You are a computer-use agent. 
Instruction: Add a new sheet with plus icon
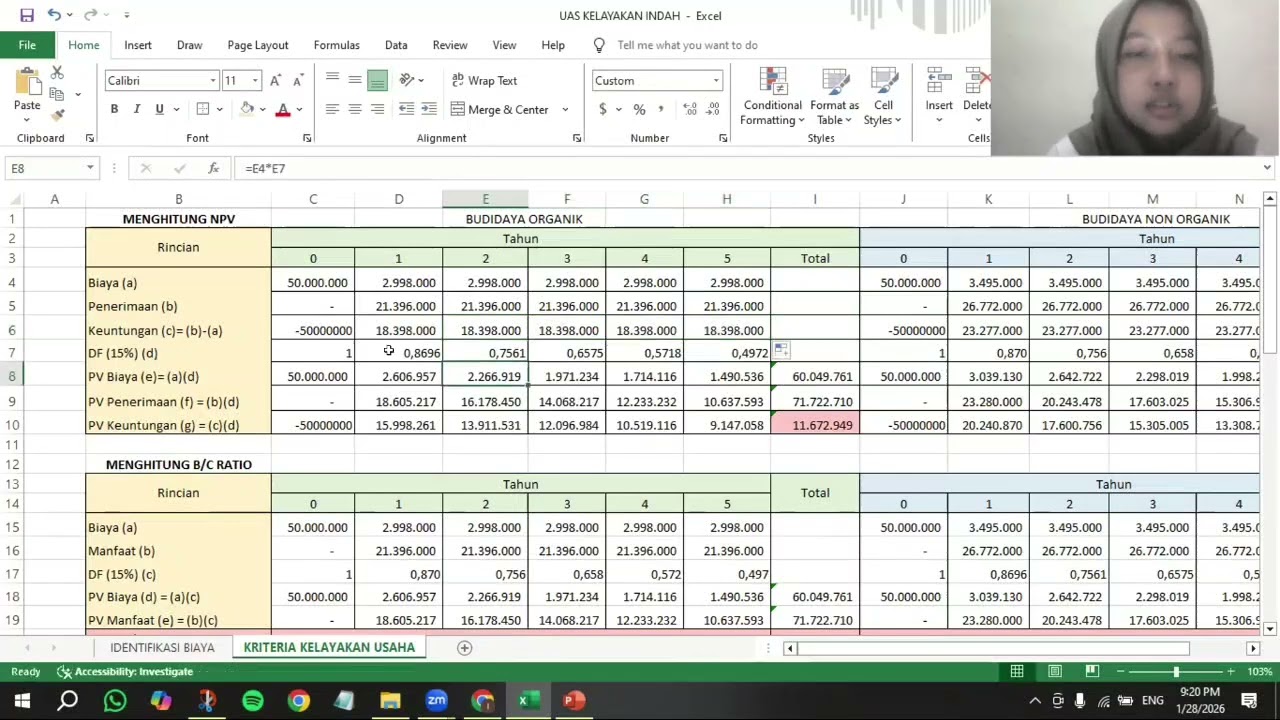pyautogui.click(x=464, y=648)
